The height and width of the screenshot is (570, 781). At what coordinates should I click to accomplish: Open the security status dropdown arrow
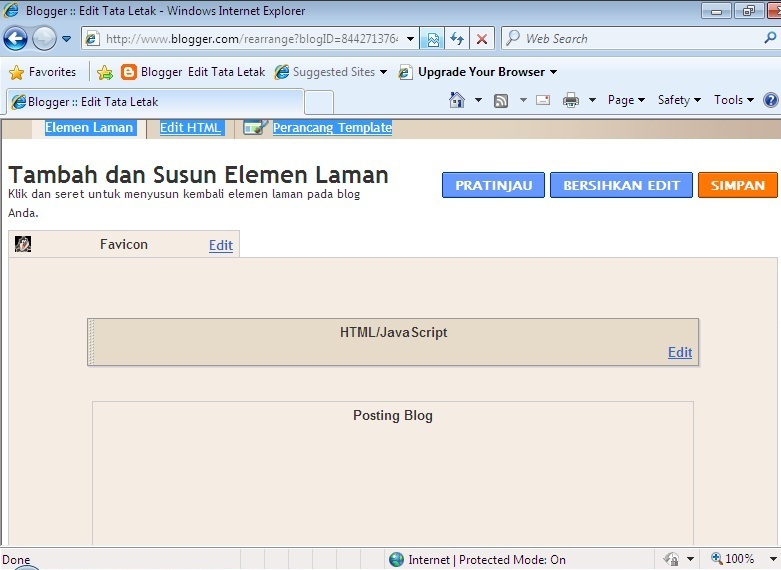[x=690, y=559]
